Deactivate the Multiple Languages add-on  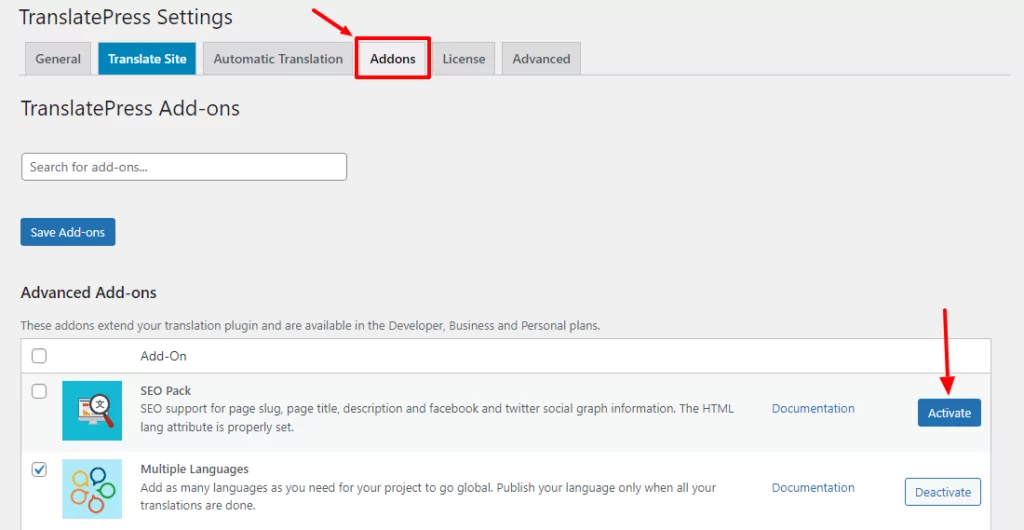point(942,492)
